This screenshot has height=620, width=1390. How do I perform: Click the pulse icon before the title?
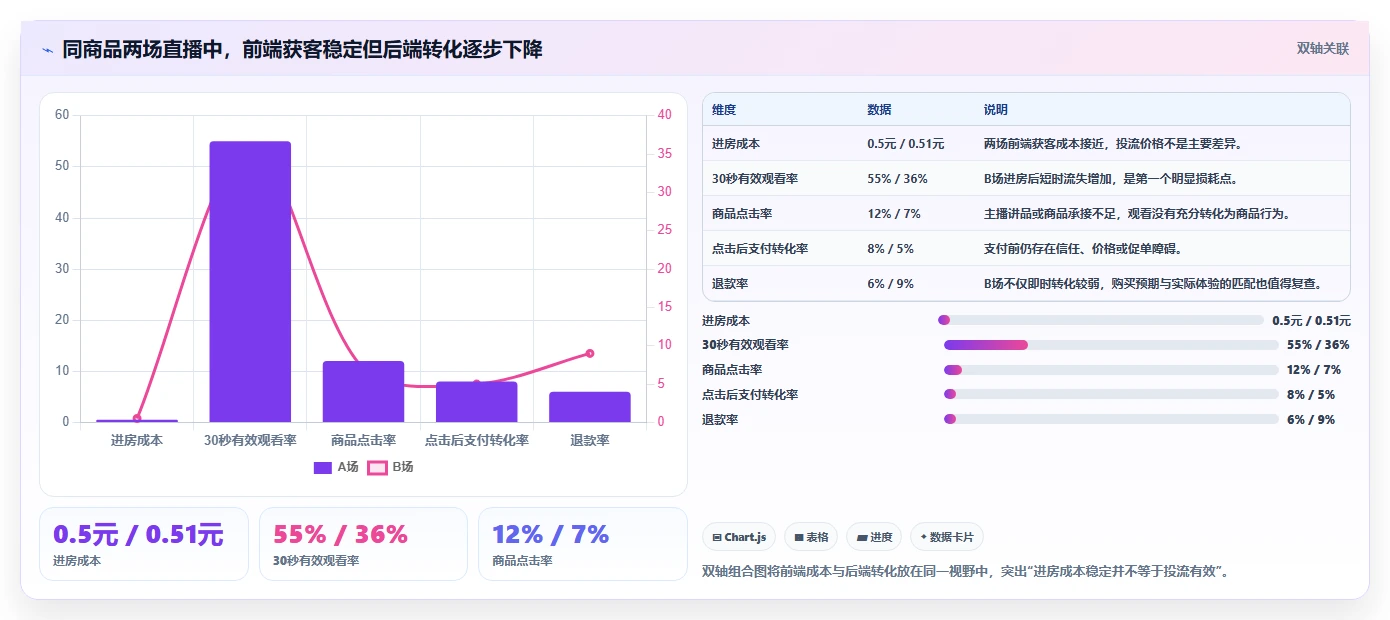pyautogui.click(x=47, y=49)
